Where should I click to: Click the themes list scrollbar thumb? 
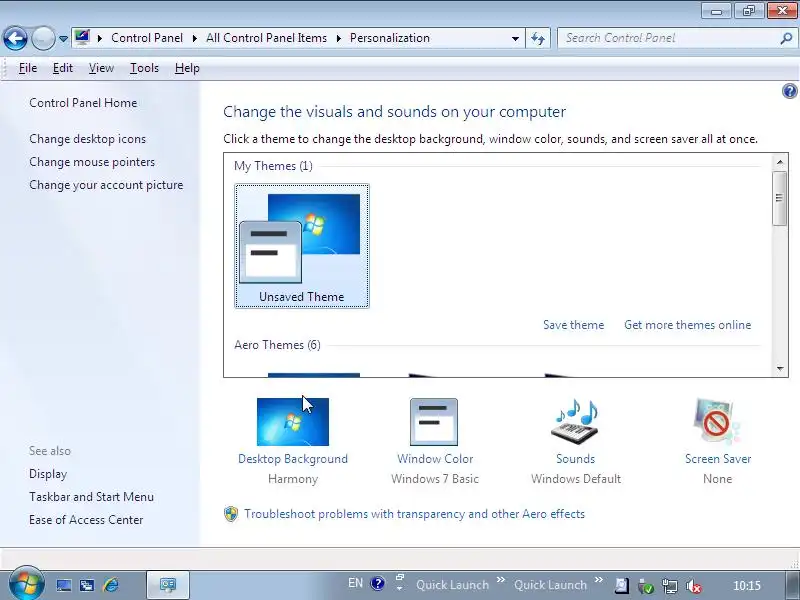tap(779, 198)
